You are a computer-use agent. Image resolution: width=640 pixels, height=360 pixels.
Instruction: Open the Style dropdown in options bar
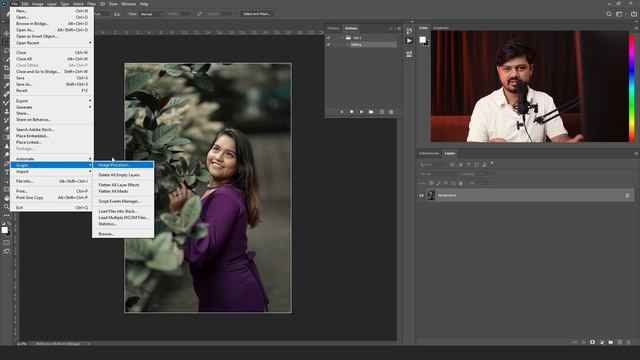pos(151,14)
